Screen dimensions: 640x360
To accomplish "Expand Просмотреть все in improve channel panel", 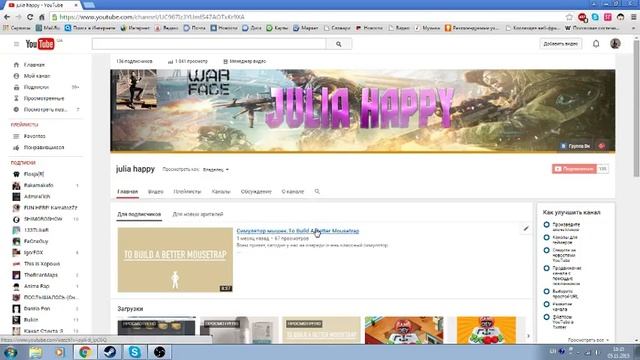I will 588,340.
